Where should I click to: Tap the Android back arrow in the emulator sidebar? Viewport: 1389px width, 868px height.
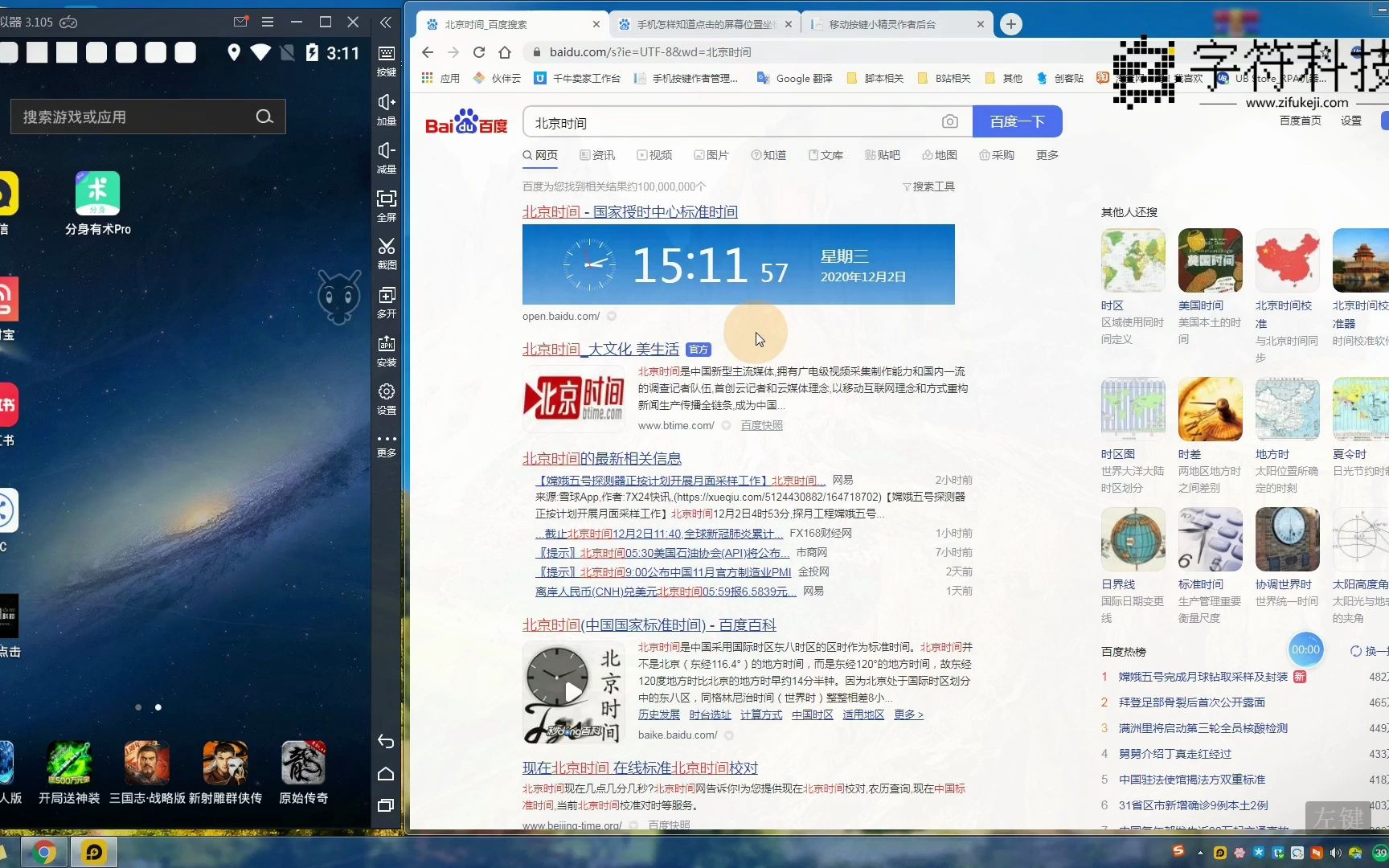click(386, 741)
